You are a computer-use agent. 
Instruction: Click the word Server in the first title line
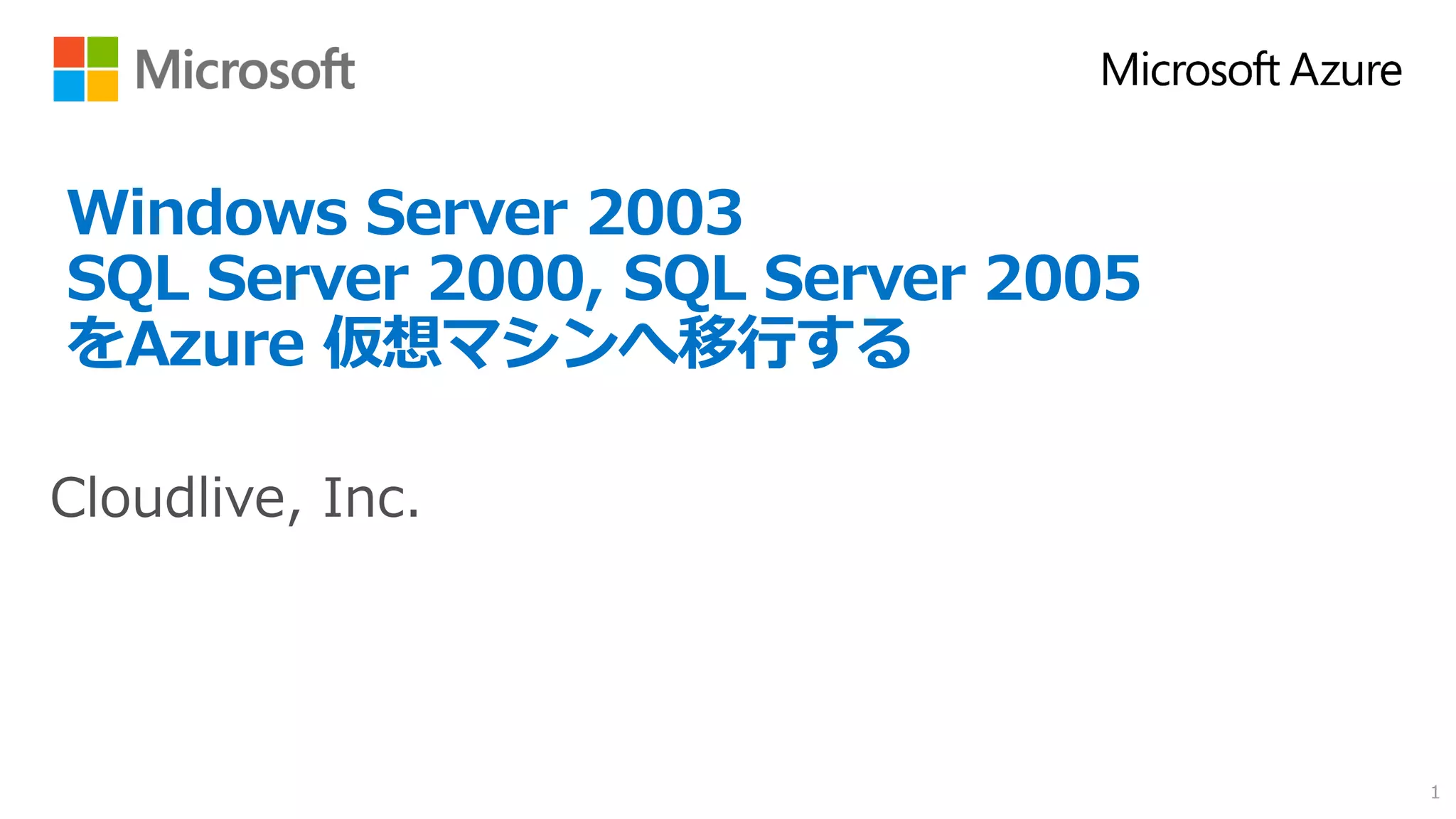pyautogui.click(x=466, y=213)
